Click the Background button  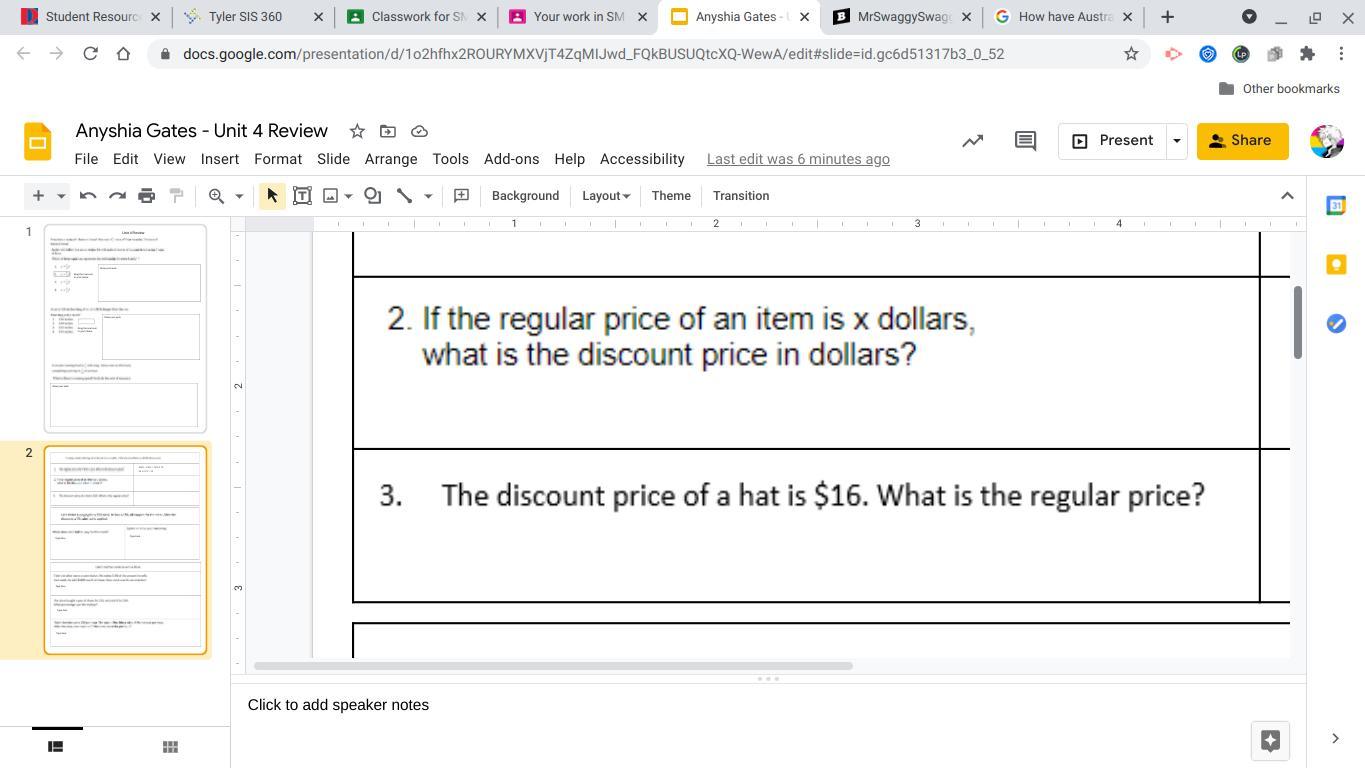tap(525, 196)
